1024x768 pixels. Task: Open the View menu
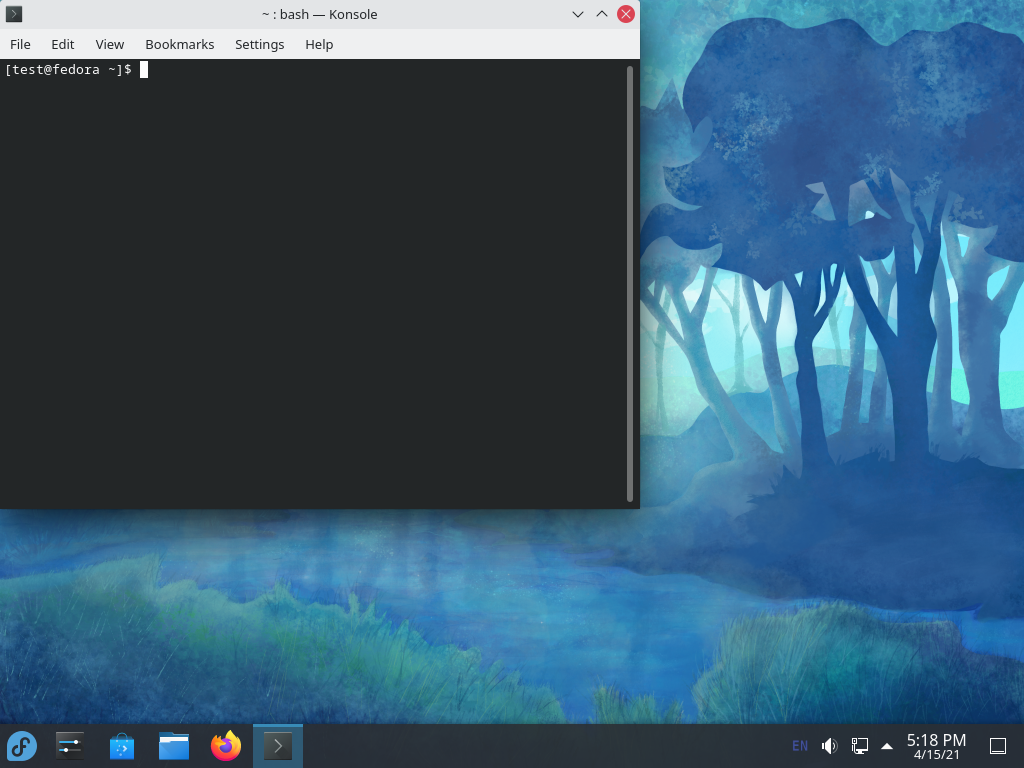pos(110,44)
